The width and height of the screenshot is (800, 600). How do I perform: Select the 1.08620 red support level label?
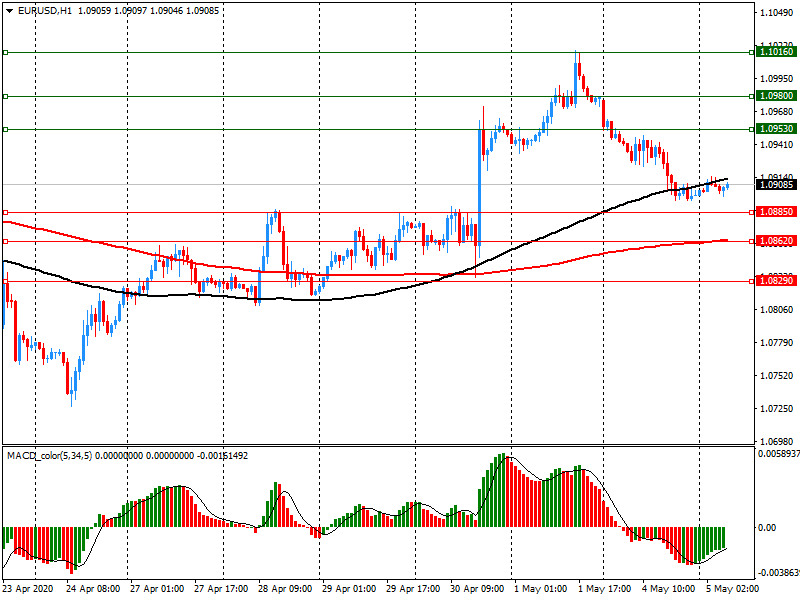click(x=776, y=241)
